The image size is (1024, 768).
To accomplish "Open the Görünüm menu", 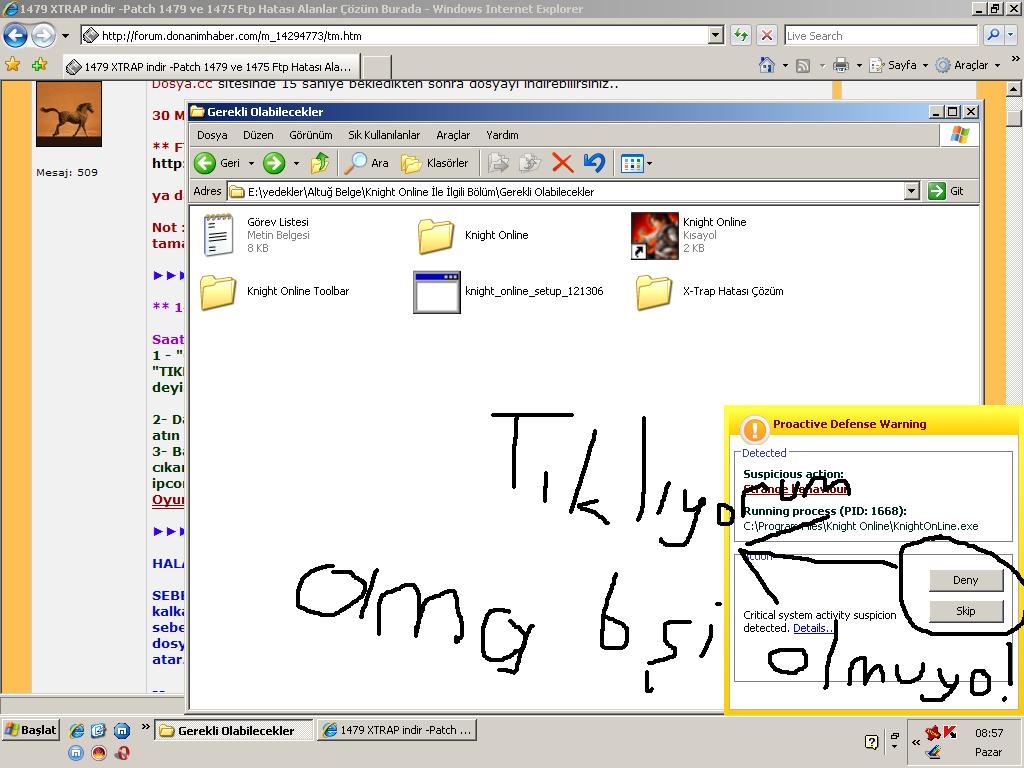I will [x=311, y=135].
